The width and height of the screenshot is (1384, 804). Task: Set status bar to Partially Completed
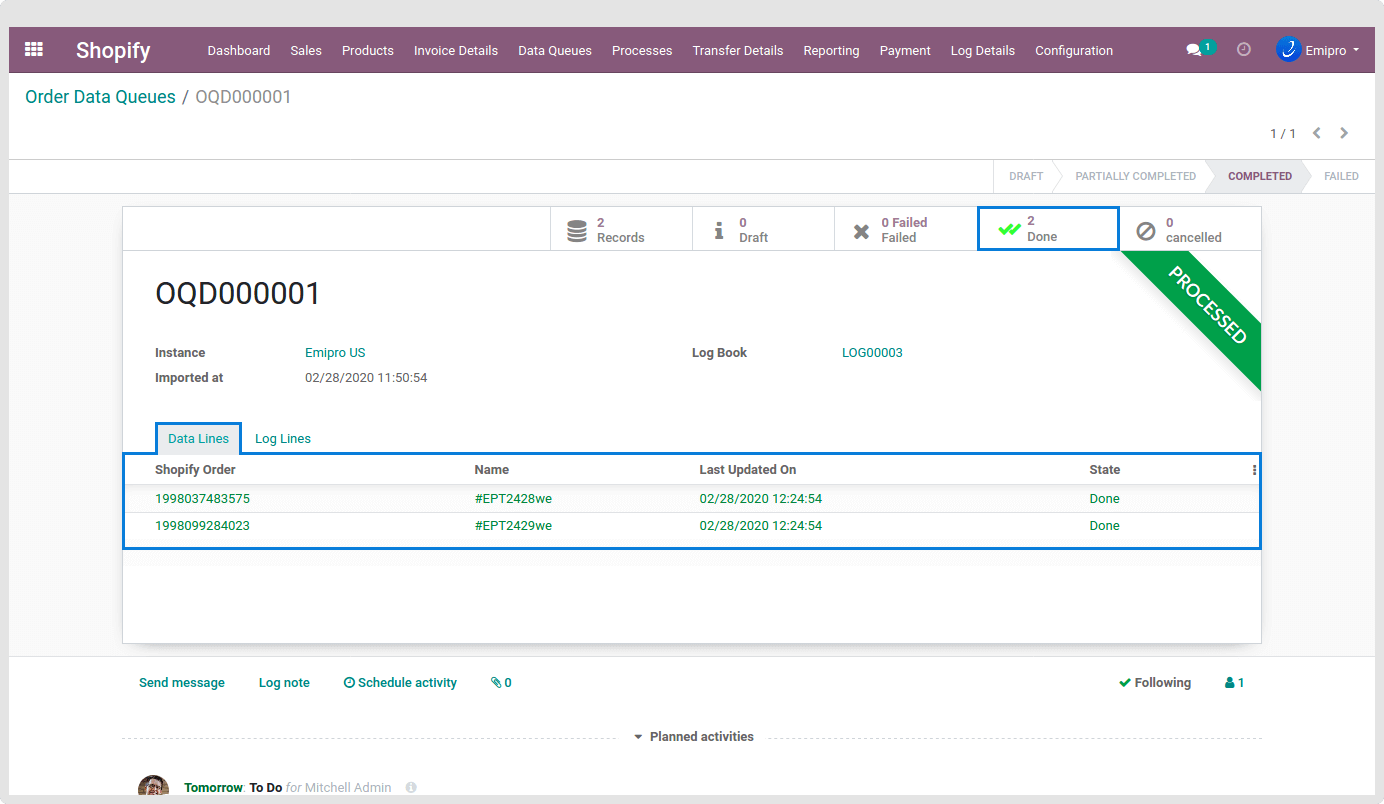pyautogui.click(x=1135, y=176)
